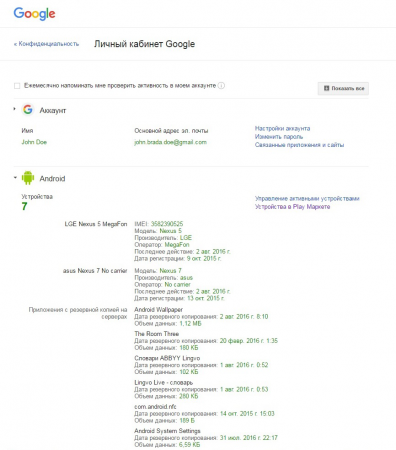Viewport: 396px width, 450px height.
Task: Click the IMEI 3582390525 value
Action: pyautogui.click(x=167, y=224)
